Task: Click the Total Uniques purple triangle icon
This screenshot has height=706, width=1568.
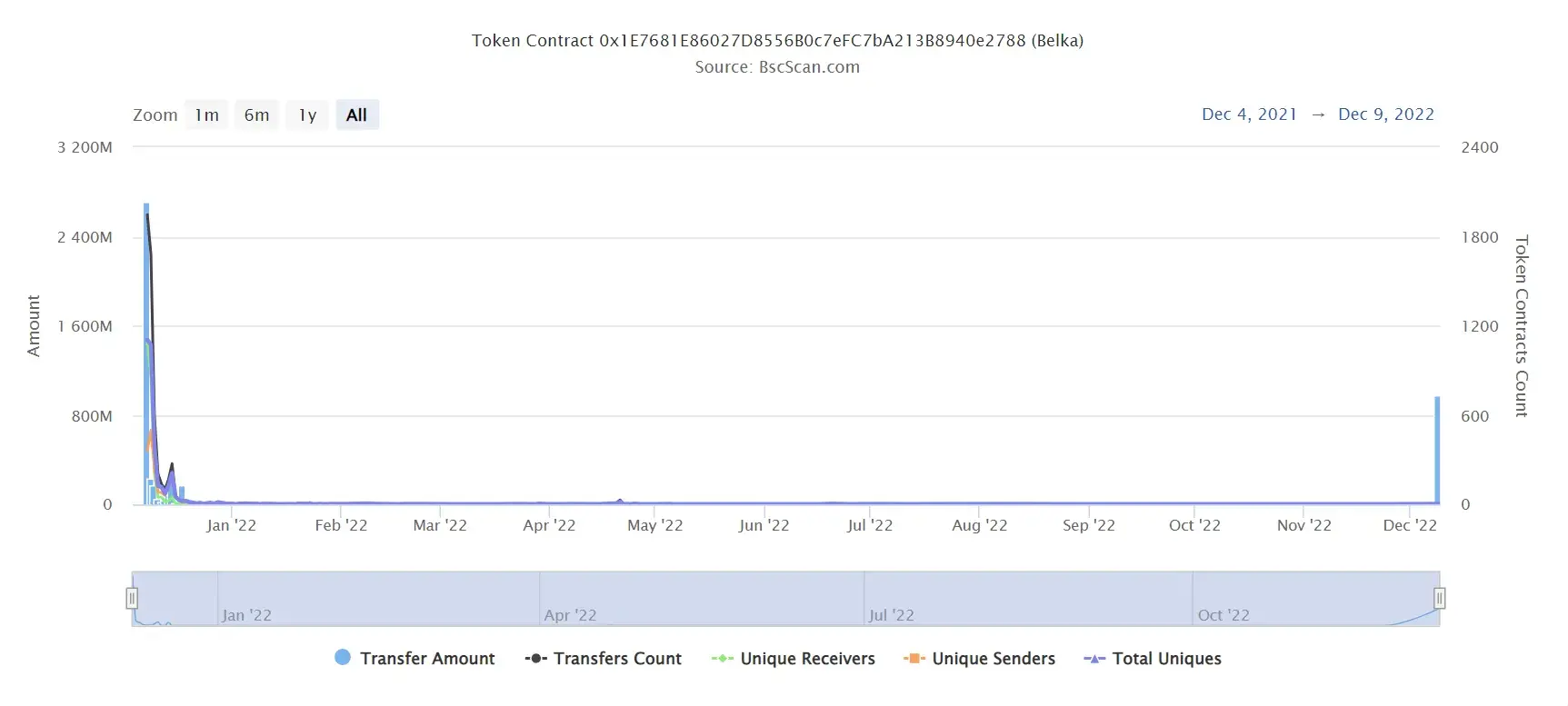Action: 1094,659
